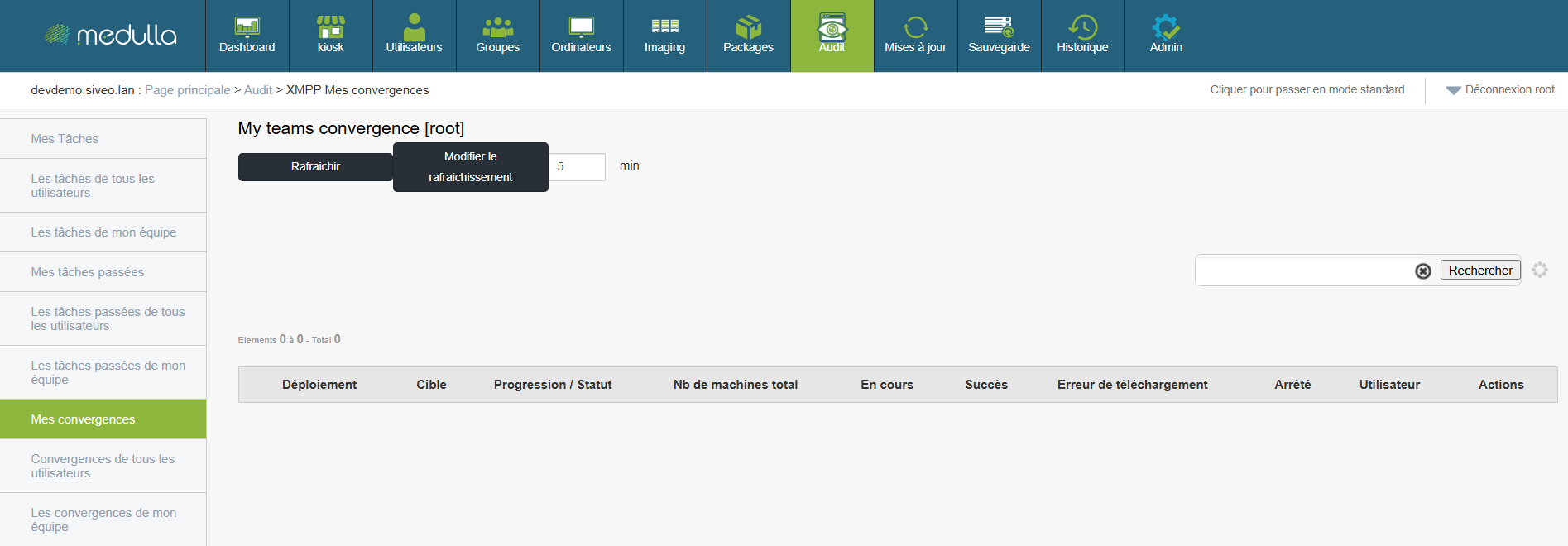
Task: Click the devdemo.siveo.lan hostname text
Action: [x=83, y=90]
